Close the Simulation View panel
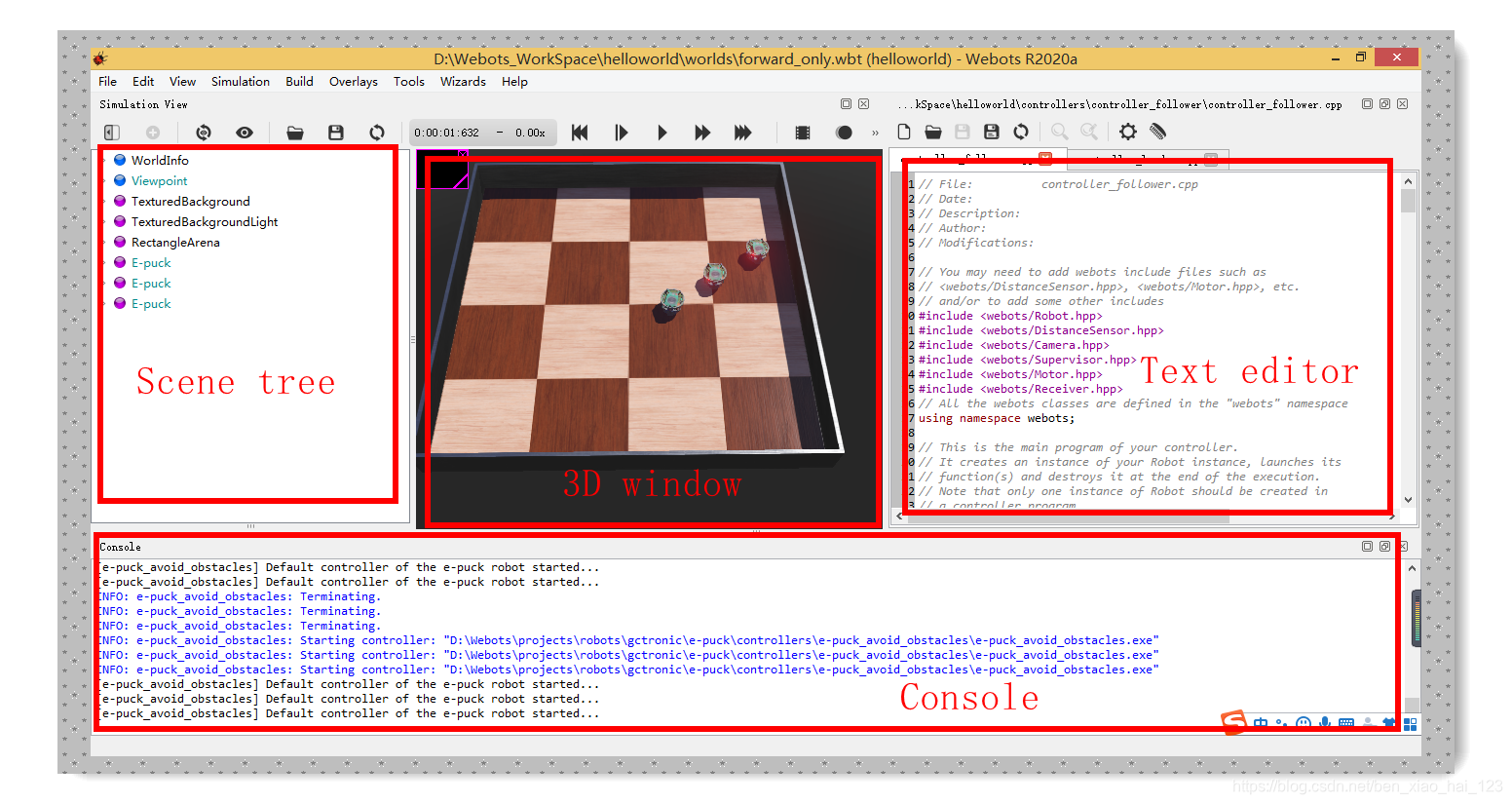This screenshot has width=1512, height=804. pyautogui.click(x=863, y=104)
